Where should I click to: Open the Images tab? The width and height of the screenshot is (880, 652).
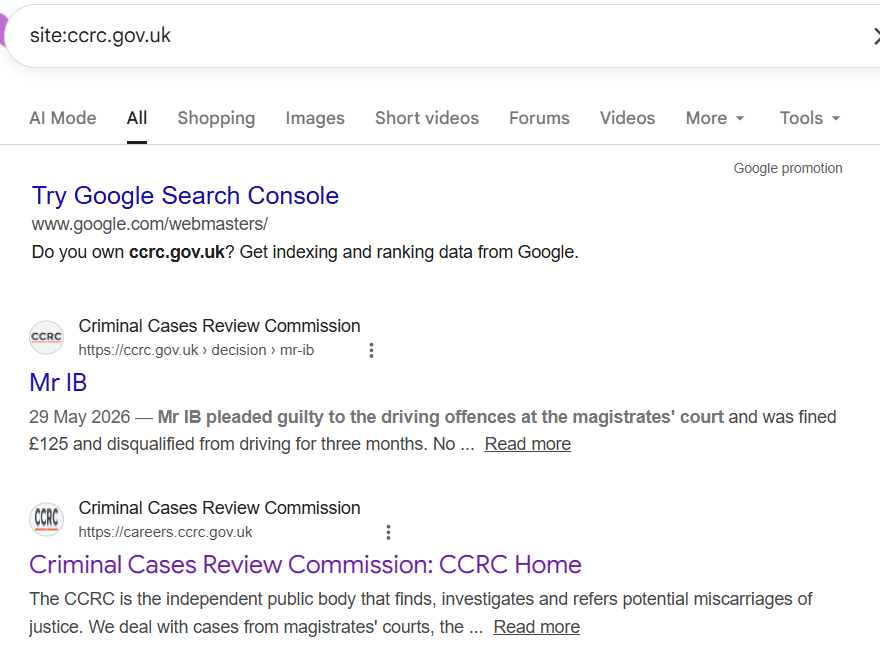(x=315, y=118)
